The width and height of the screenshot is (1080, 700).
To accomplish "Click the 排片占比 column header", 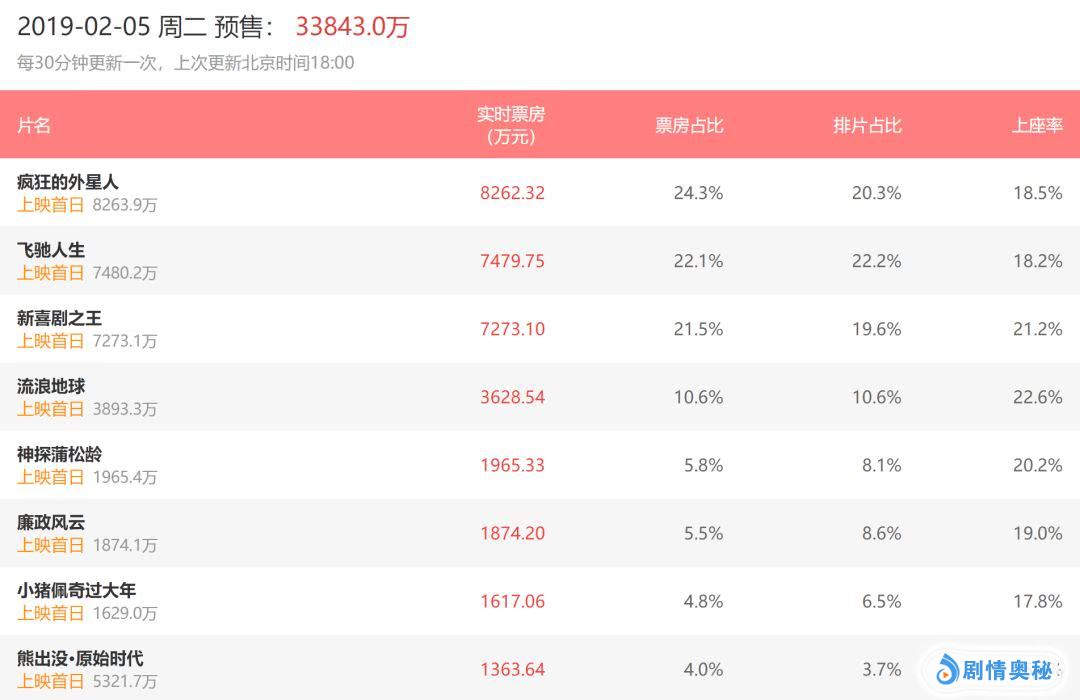I will tap(867, 125).
